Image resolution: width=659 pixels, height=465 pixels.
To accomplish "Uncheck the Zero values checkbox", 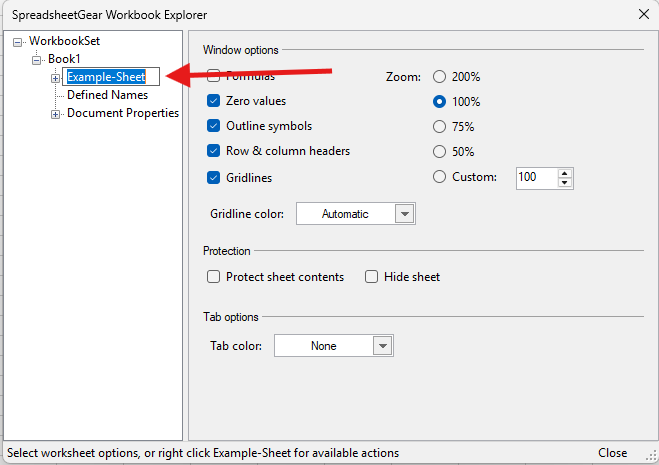I will (213, 101).
